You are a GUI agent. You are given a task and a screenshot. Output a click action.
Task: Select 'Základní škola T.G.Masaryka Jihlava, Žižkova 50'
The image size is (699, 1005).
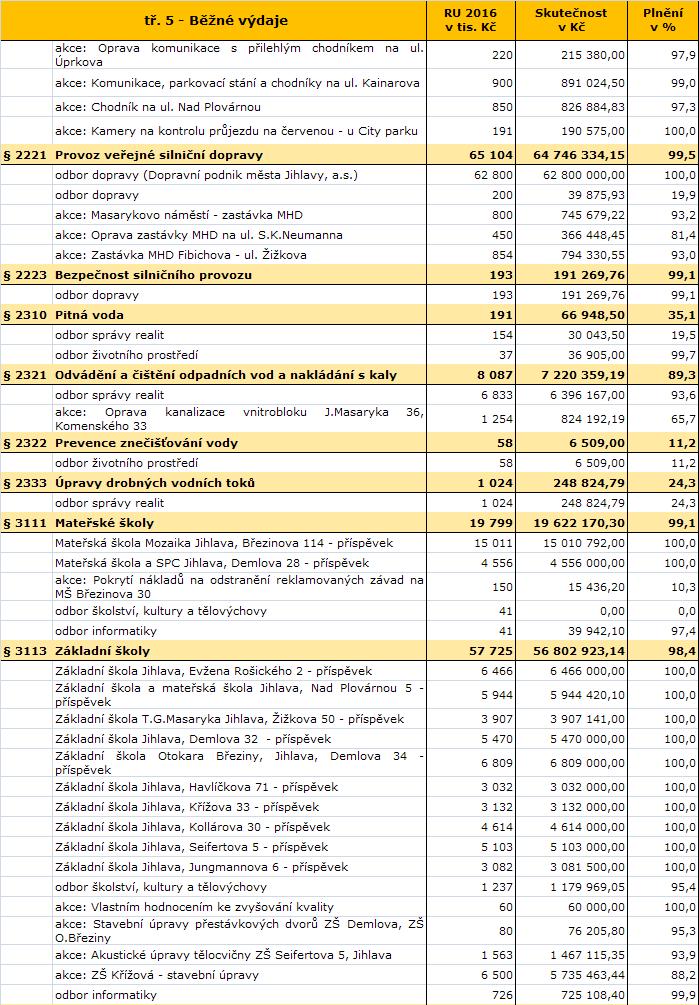[229, 719]
